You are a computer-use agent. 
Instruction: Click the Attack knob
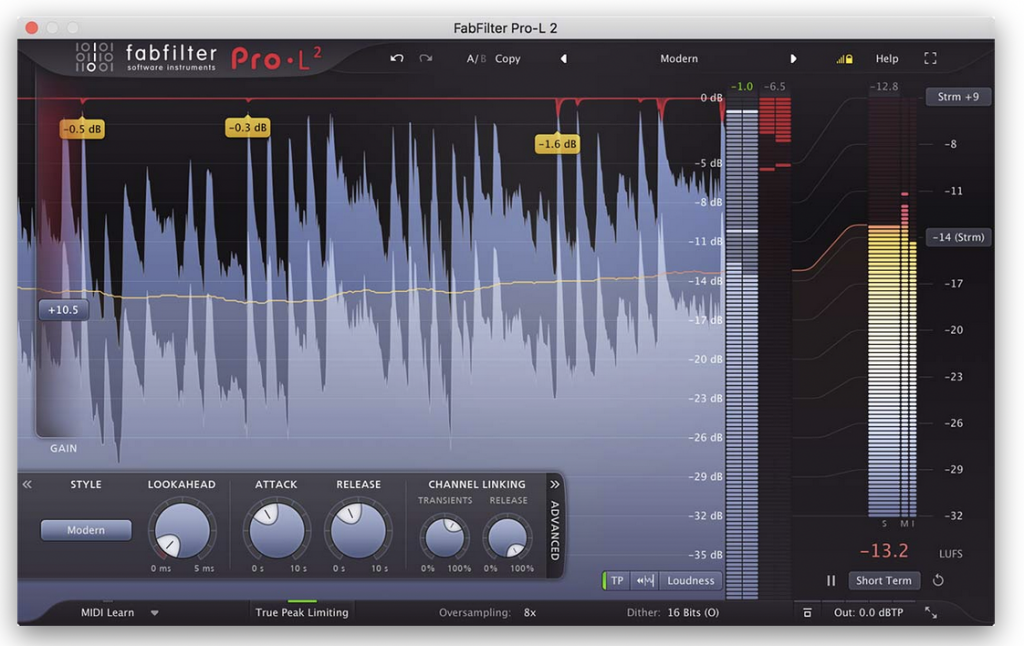tap(276, 530)
